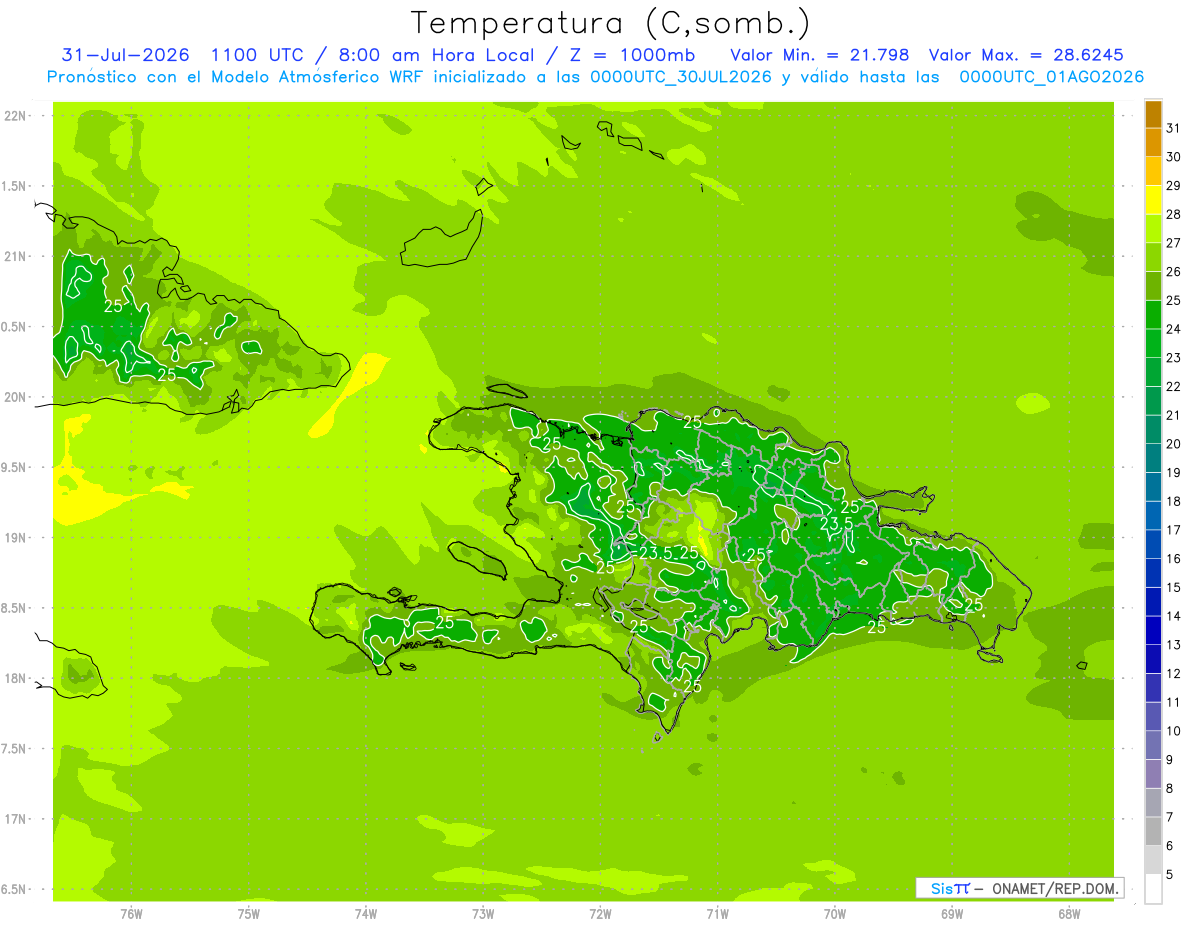Click the Valor Min. = 21.798 text
The image size is (1200, 927).
[820, 55]
